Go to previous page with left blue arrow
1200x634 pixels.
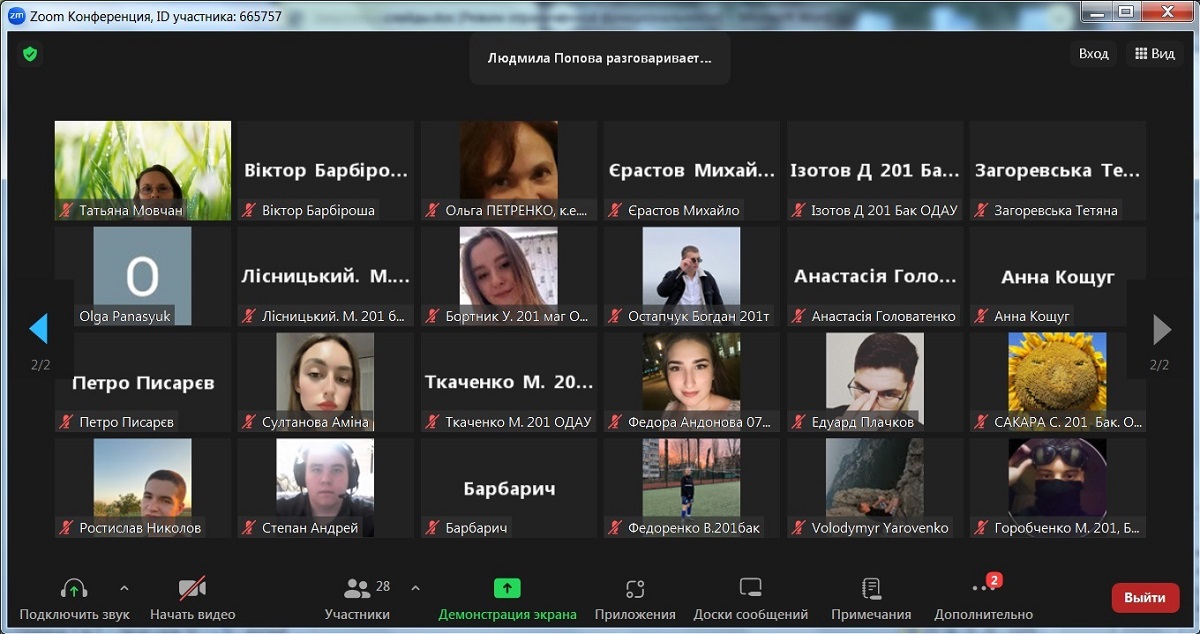point(39,329)
